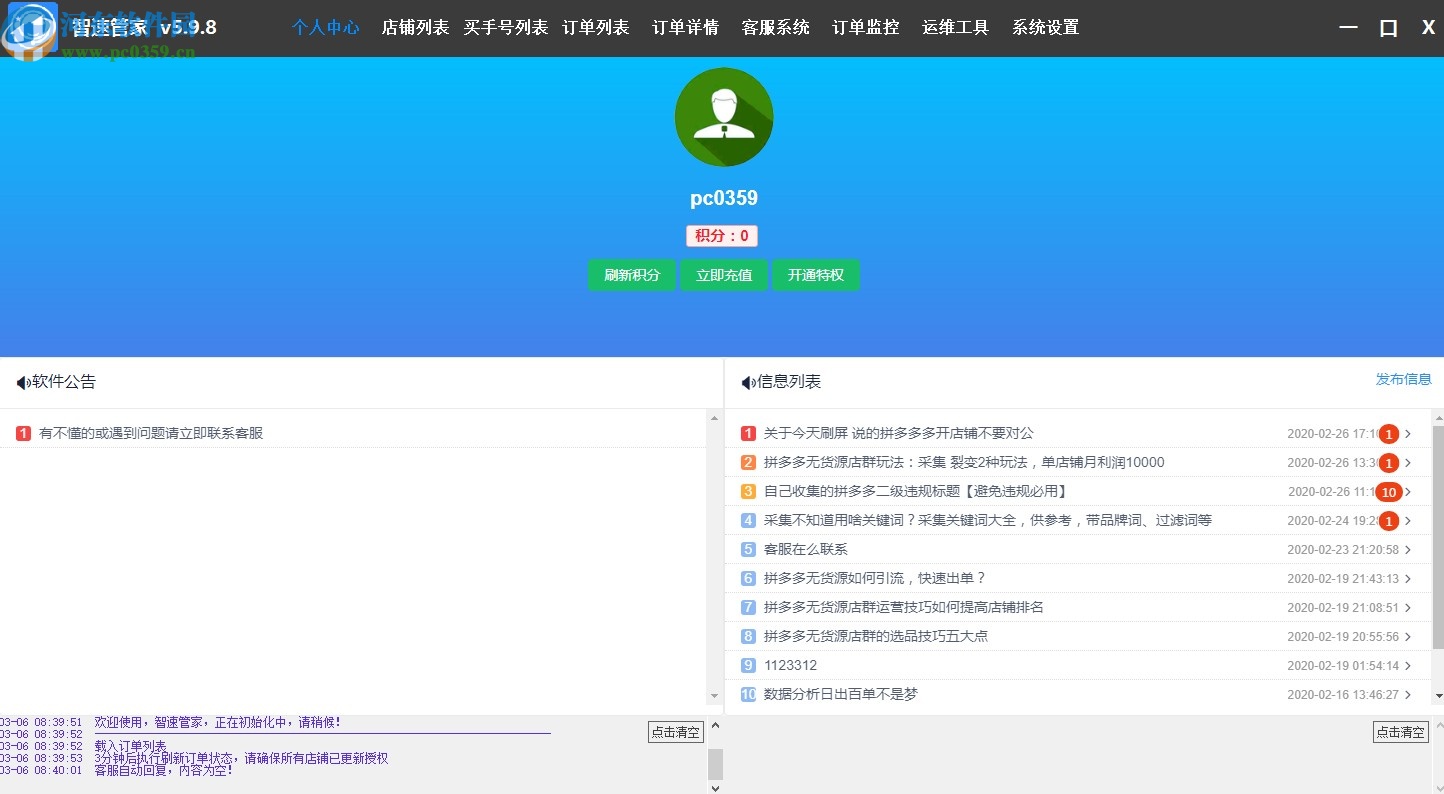The image size is (1444, 794).
Task: Switch to 订单监控 menu item
Action: coord(865,28)
